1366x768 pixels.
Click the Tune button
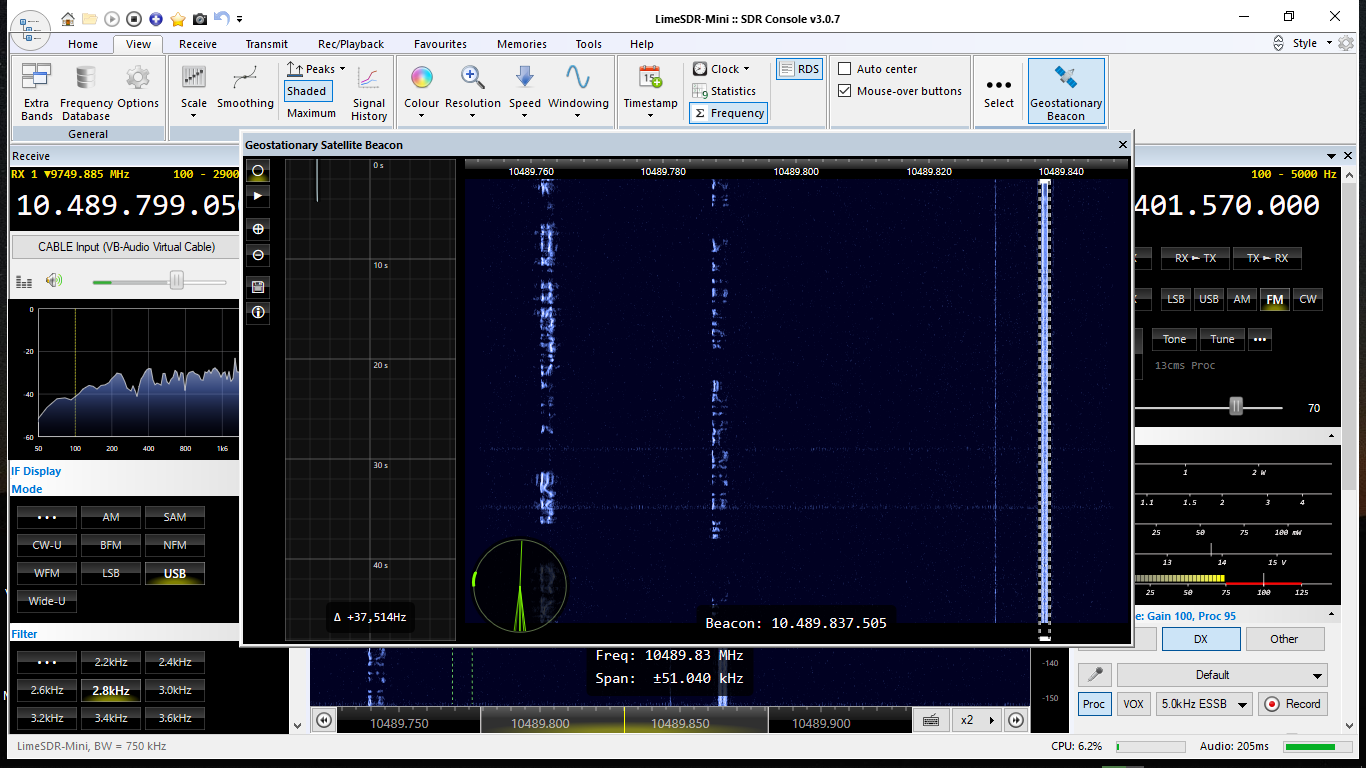click(1222, 339)
